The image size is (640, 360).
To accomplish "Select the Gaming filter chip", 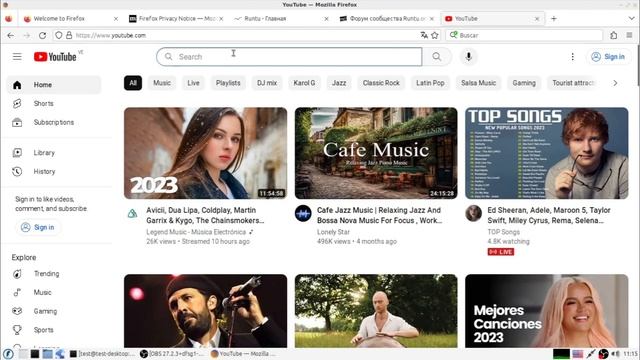I will 524,83.
